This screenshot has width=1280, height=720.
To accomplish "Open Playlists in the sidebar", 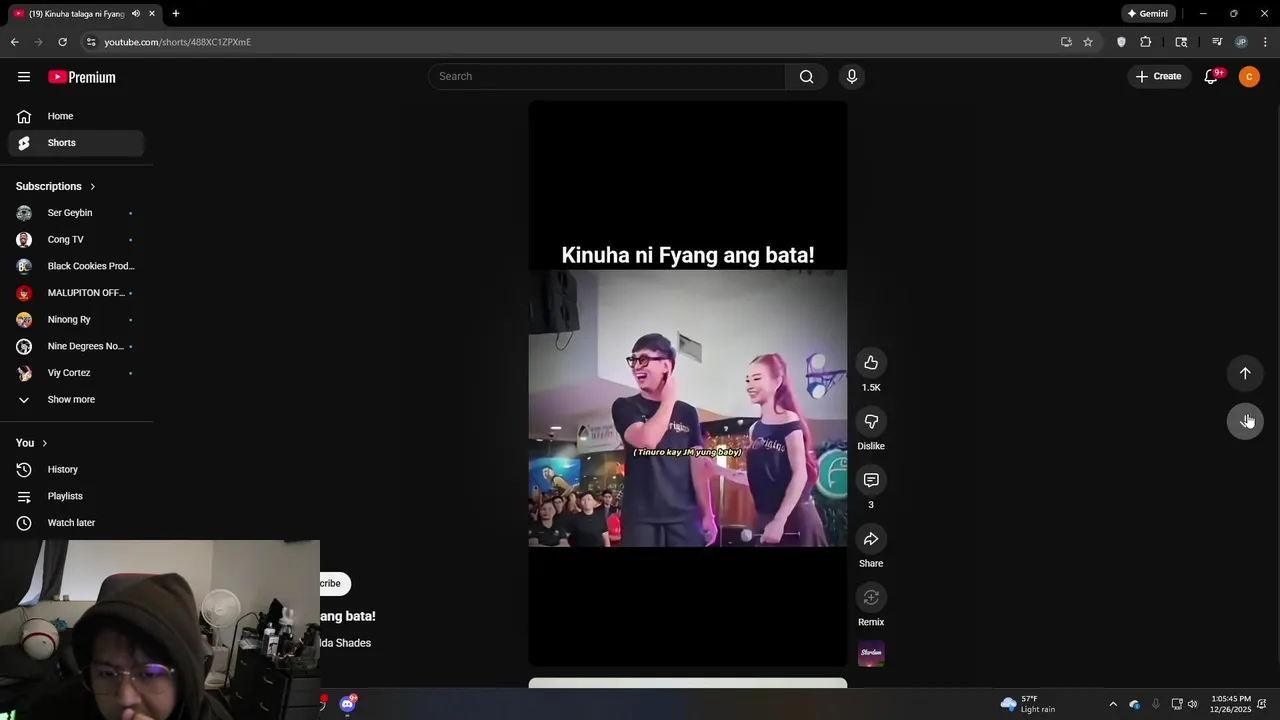I will pos(76,496).
